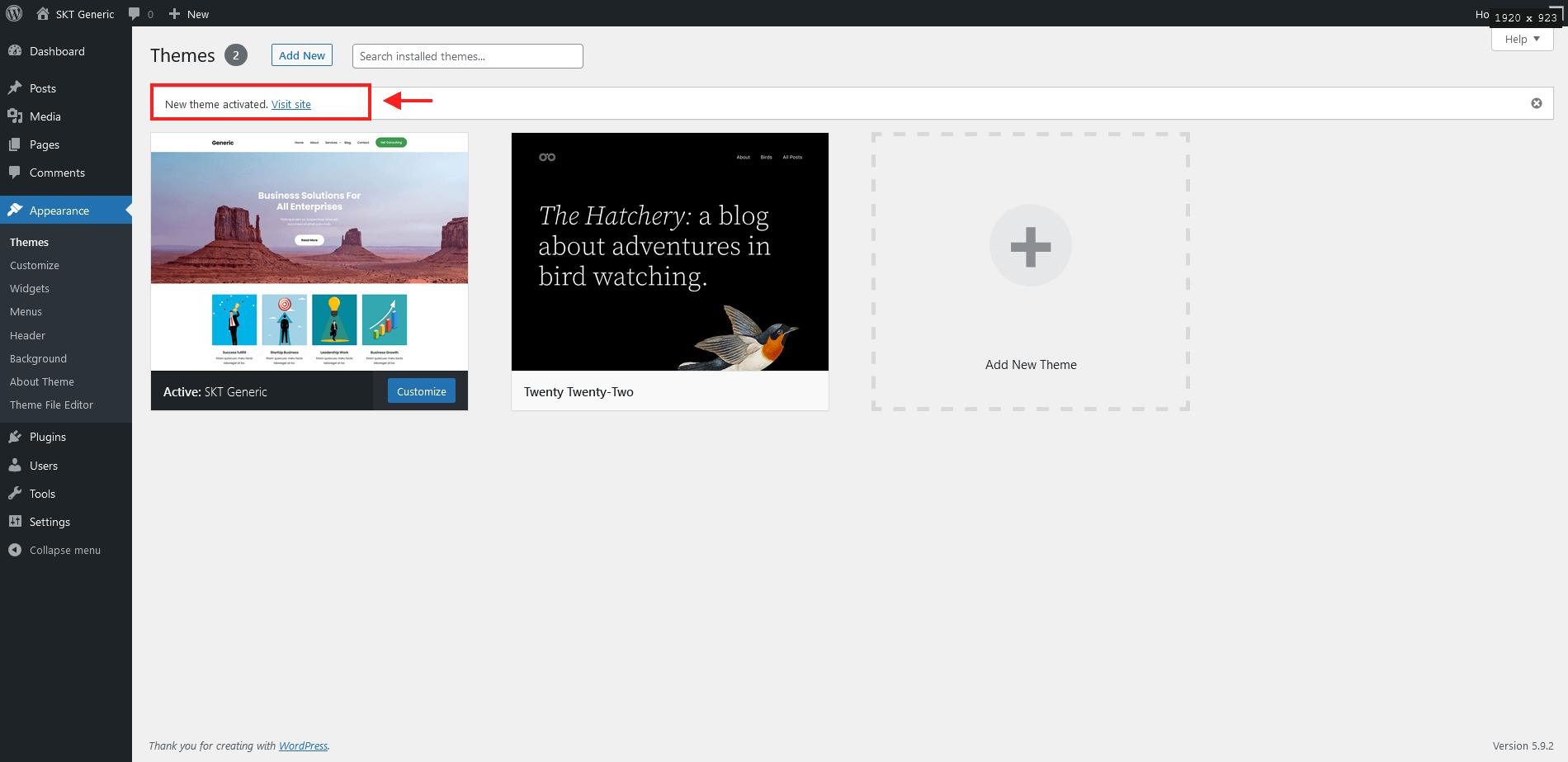
Task: Open Customize submenu item
Action: pyautogui.click(x=35, y=265)
